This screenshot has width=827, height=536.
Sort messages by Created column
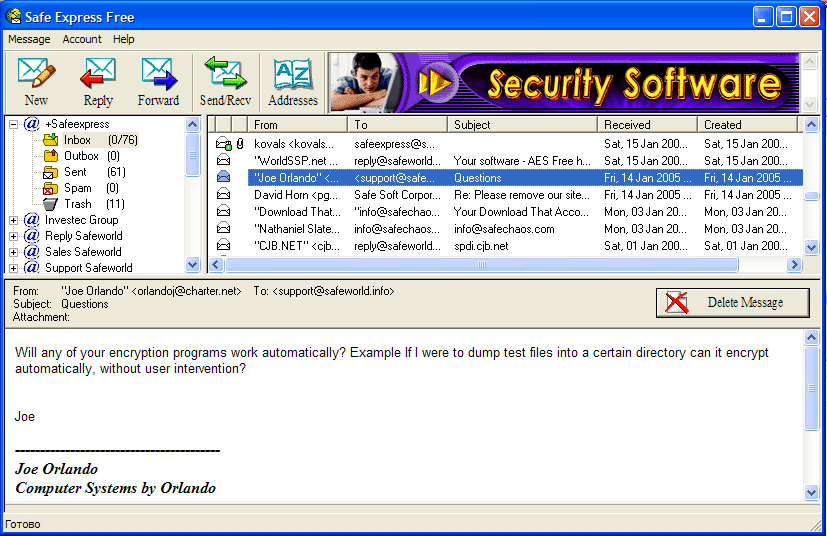click(x=748, y=125)
